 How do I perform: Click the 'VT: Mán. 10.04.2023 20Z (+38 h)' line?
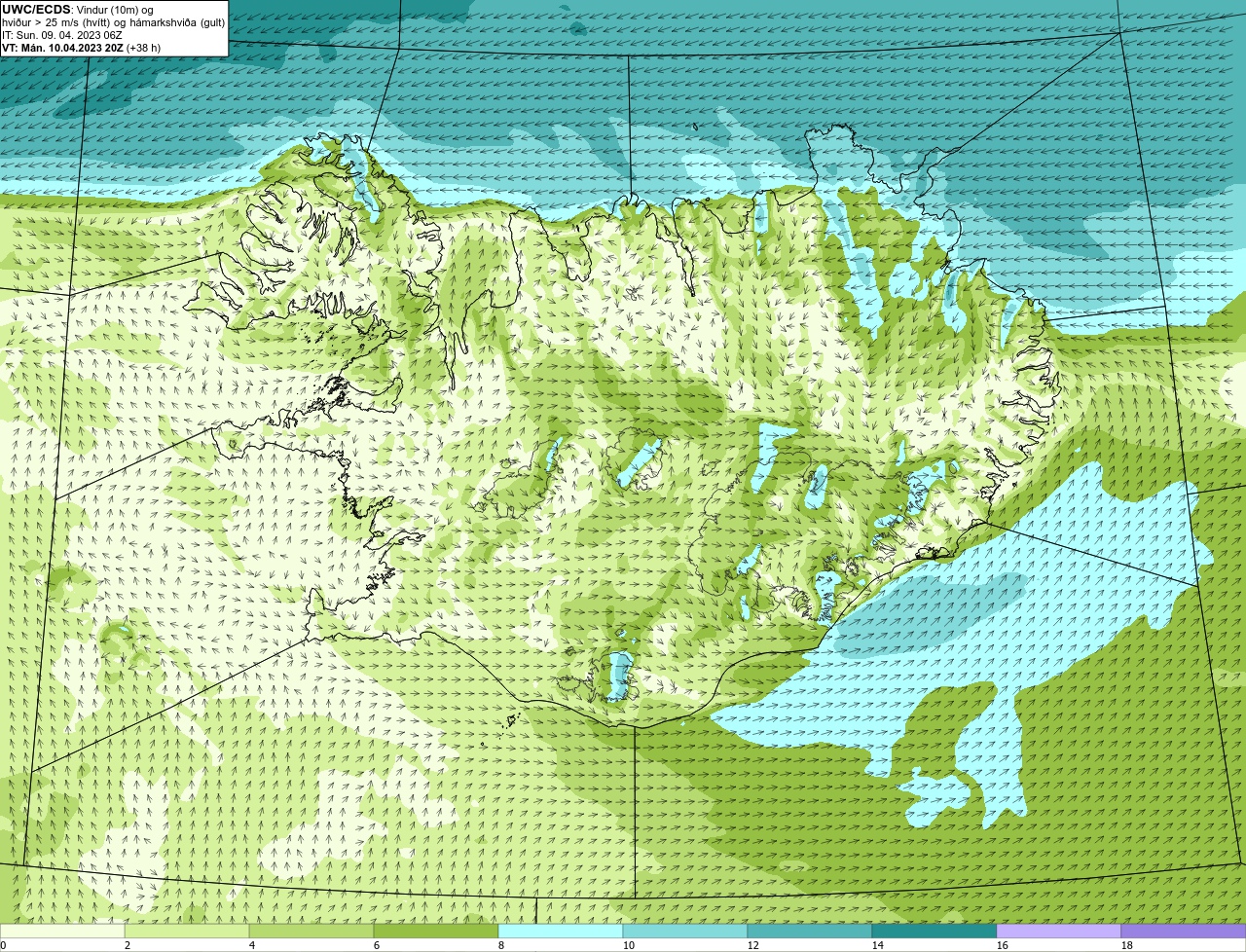82,48
